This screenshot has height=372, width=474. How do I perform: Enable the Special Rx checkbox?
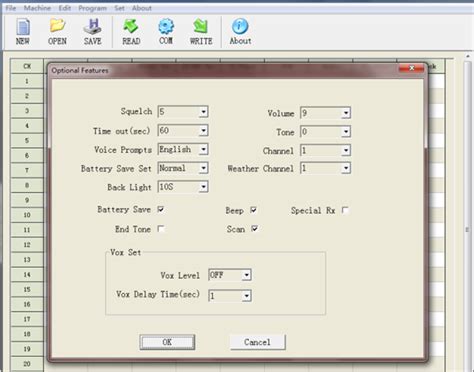pyautogui.click(x=345, y=210)
